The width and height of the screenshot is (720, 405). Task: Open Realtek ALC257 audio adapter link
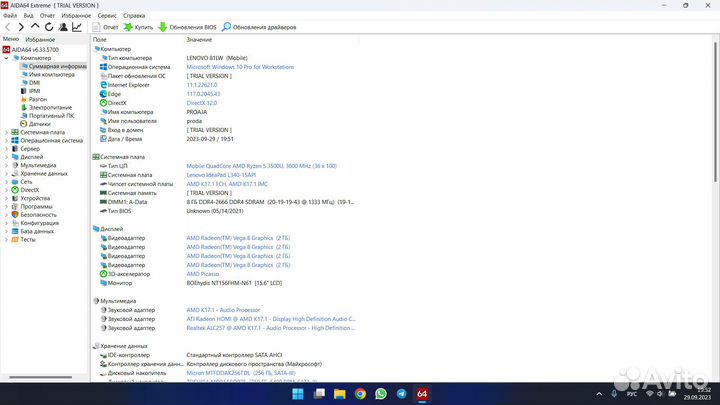click(270, 328)
